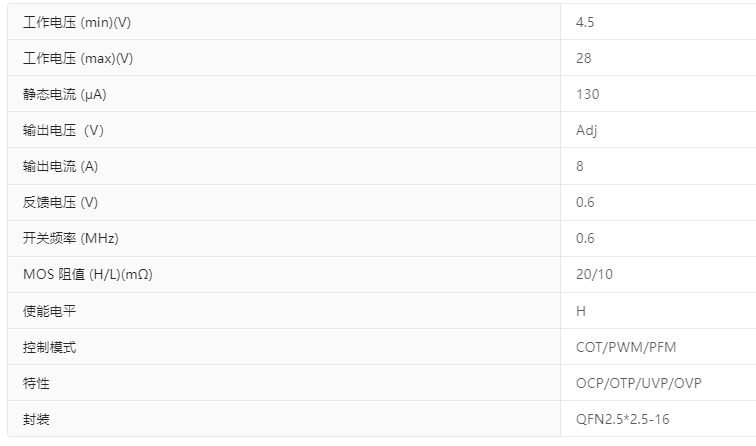Select the QFN2.5*2.5-16 package value
Viewport: 756px width, 446px height.
coord(624,419)
